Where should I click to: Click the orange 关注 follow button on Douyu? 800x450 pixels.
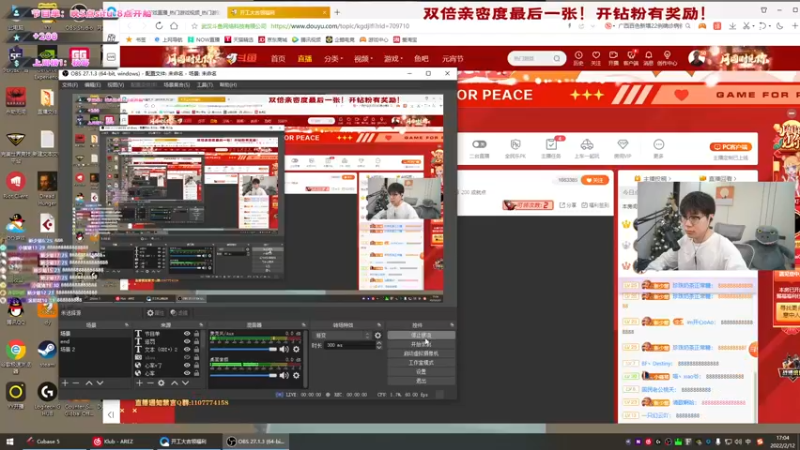pyautogui.click(x=594, y=180)
